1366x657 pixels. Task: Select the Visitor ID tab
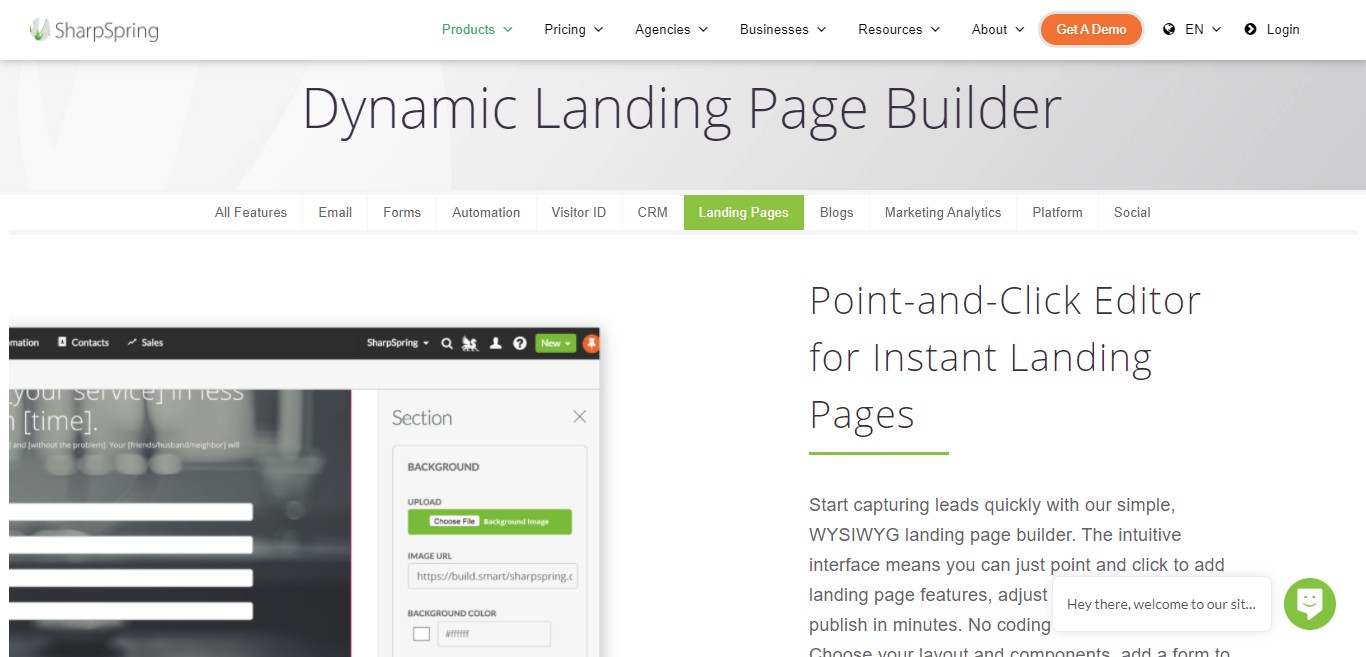pos(579,212)
